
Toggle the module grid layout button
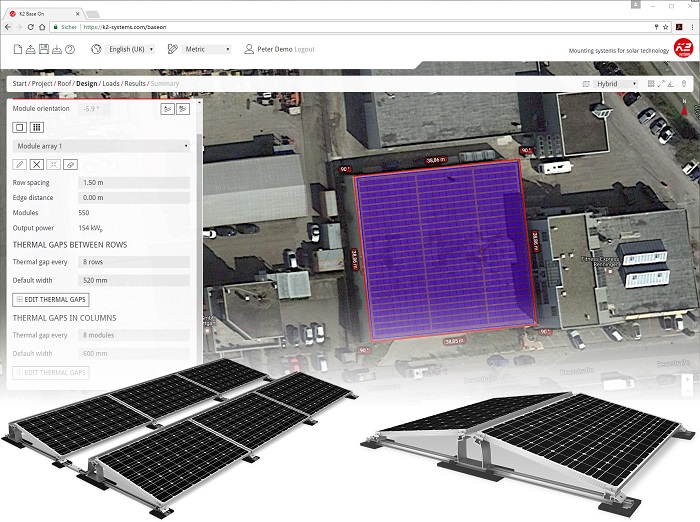36,127
